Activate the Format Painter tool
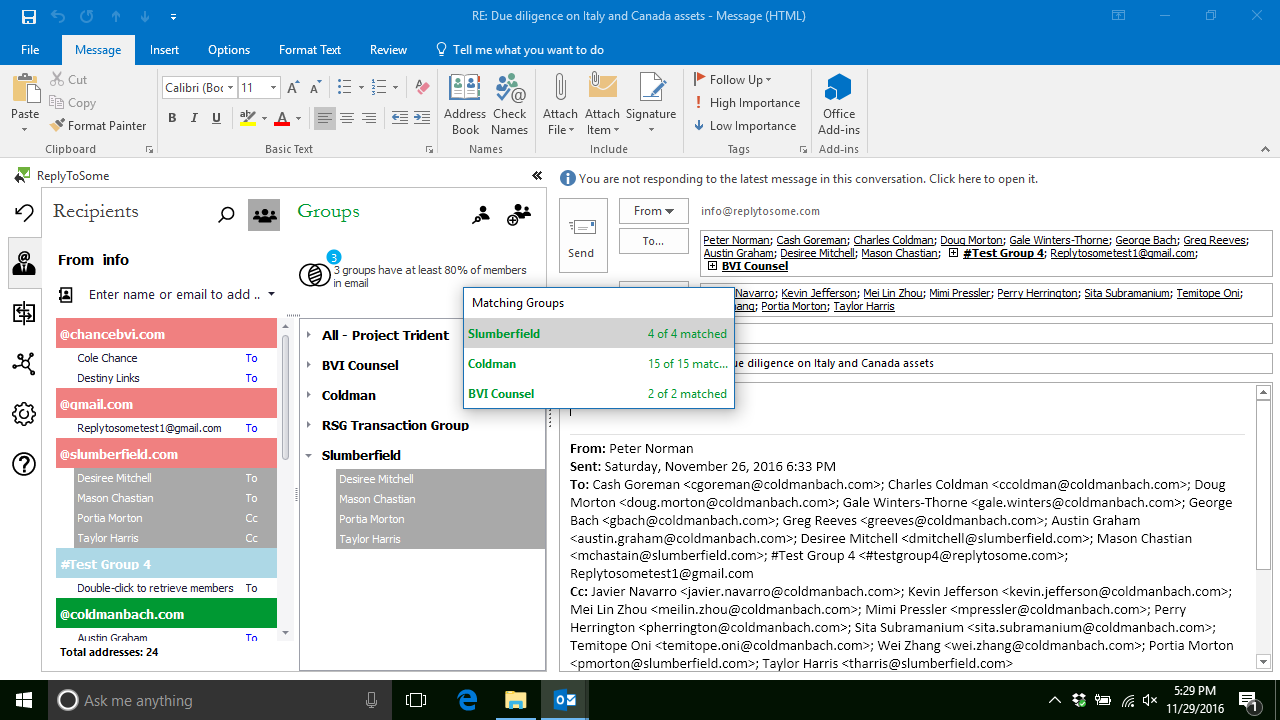Viewport: 1280px width, 720px height. (98, 126)
